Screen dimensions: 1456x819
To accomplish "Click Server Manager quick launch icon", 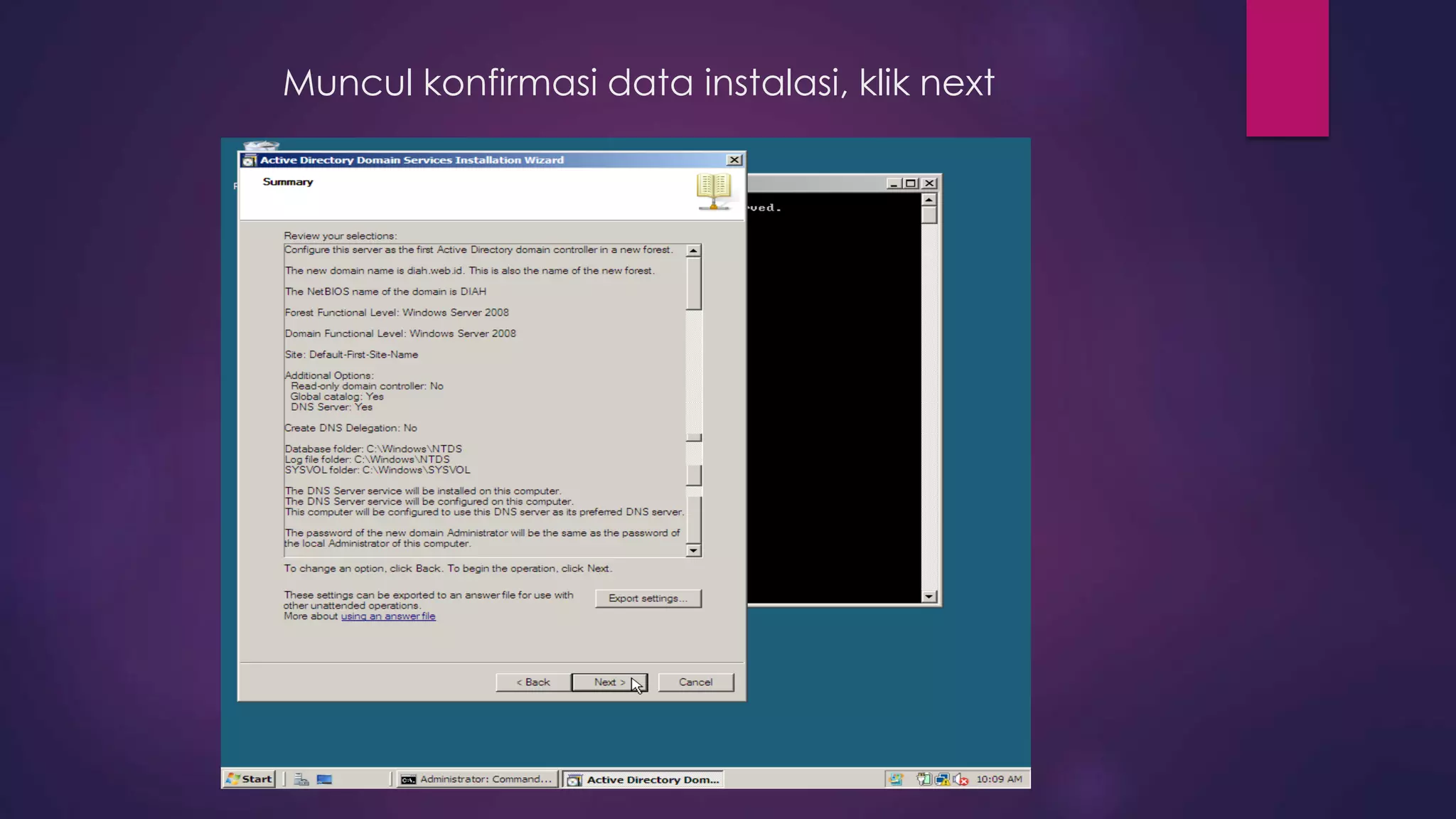I will pyautogui.click(x=301, y=779).
